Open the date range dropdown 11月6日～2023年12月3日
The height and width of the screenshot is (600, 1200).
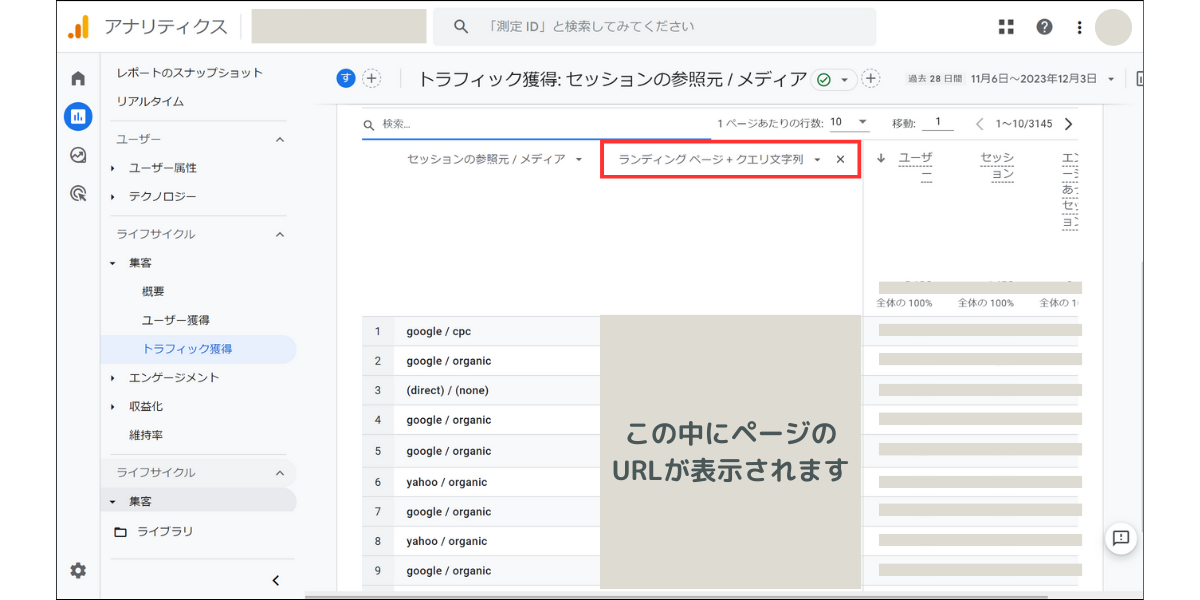click(1042, 79)
